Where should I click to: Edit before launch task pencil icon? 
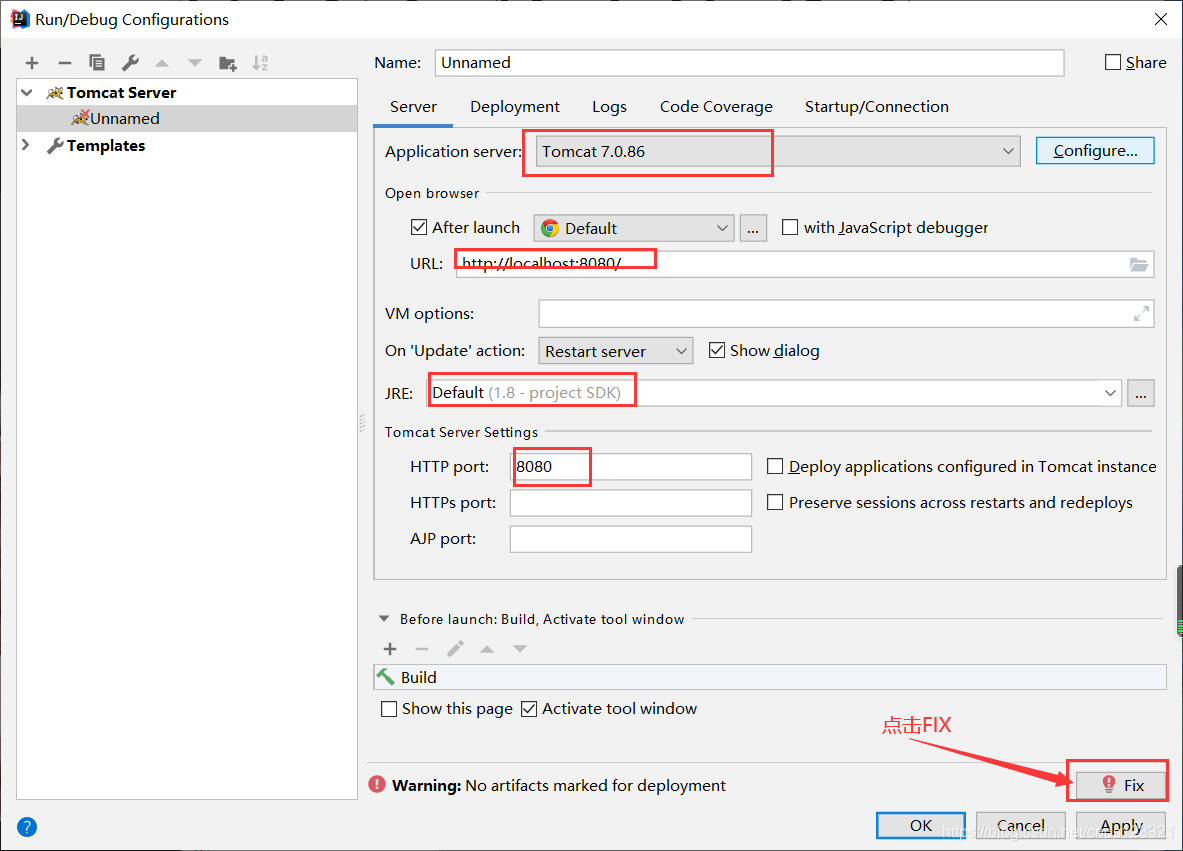[x=455, y=649]
